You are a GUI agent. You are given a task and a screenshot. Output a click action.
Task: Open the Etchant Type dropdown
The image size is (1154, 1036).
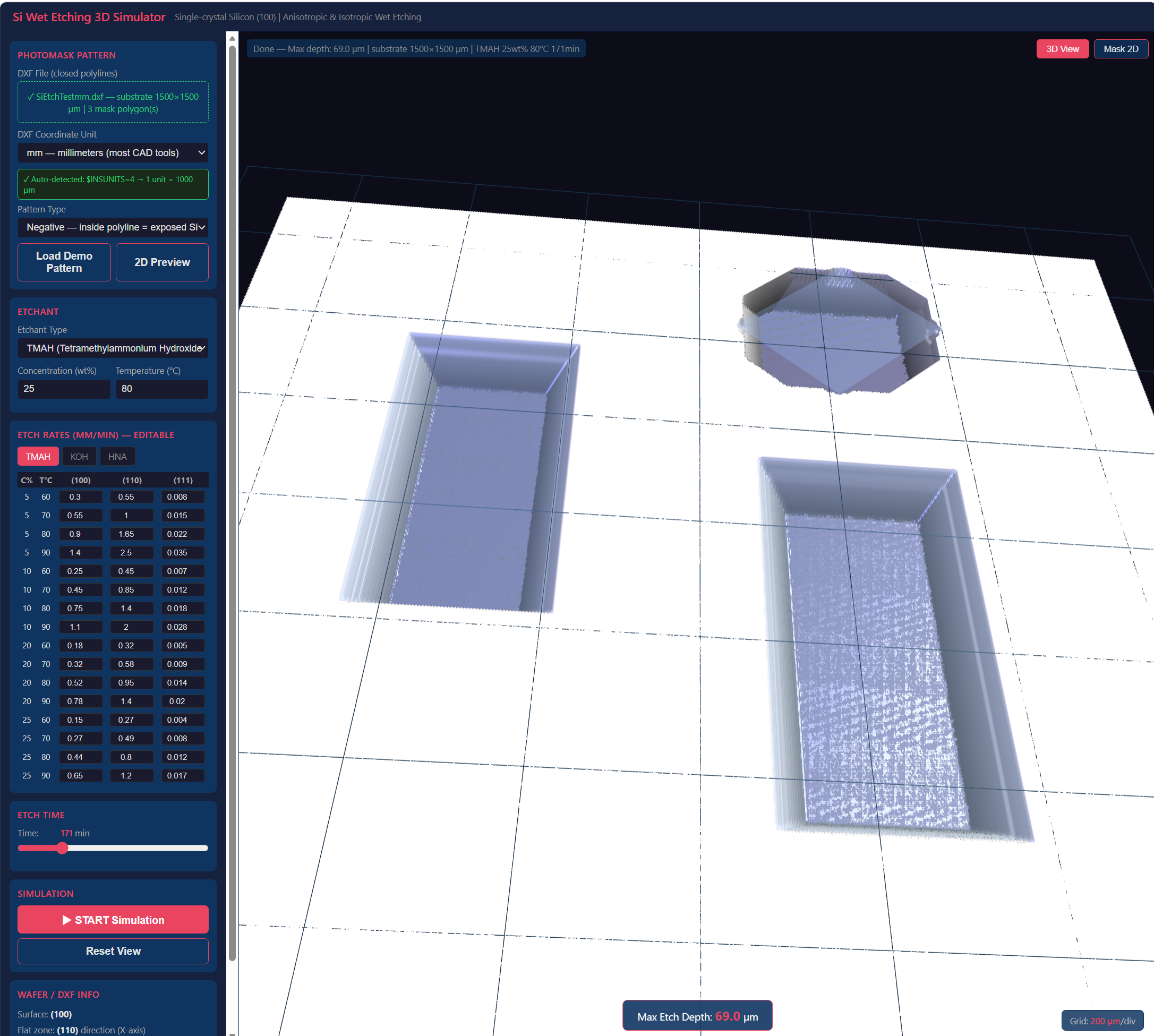pyautogui.click(x=113, y=348)
